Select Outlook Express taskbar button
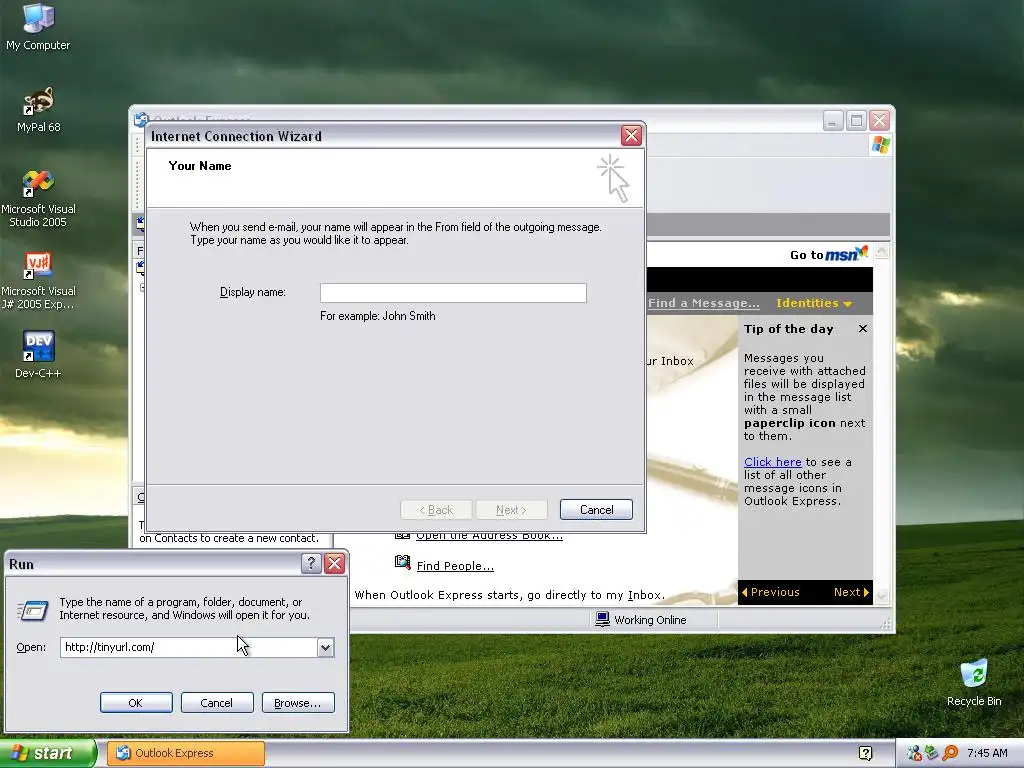Image resolution: width=1024 pixels, height=768 pixels. 185,753
